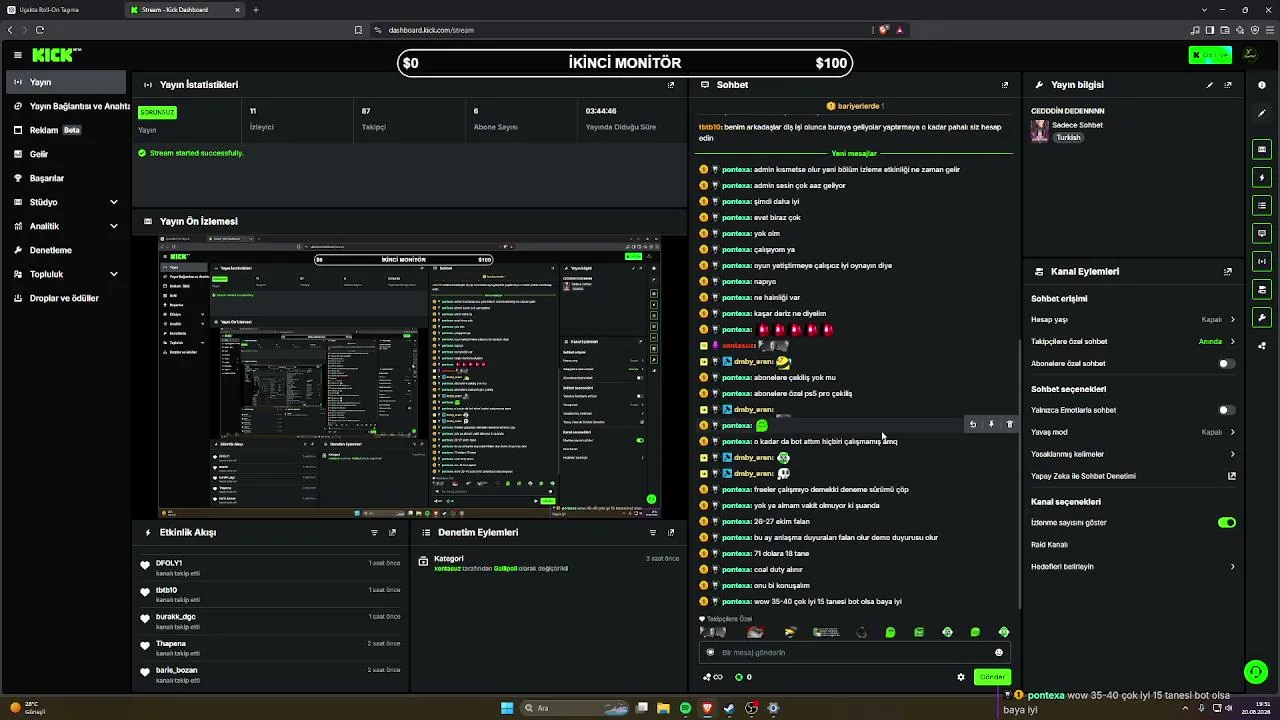Open Yavaş mod setting
Screen dimensions: 1280x720
pos(1133,432)
